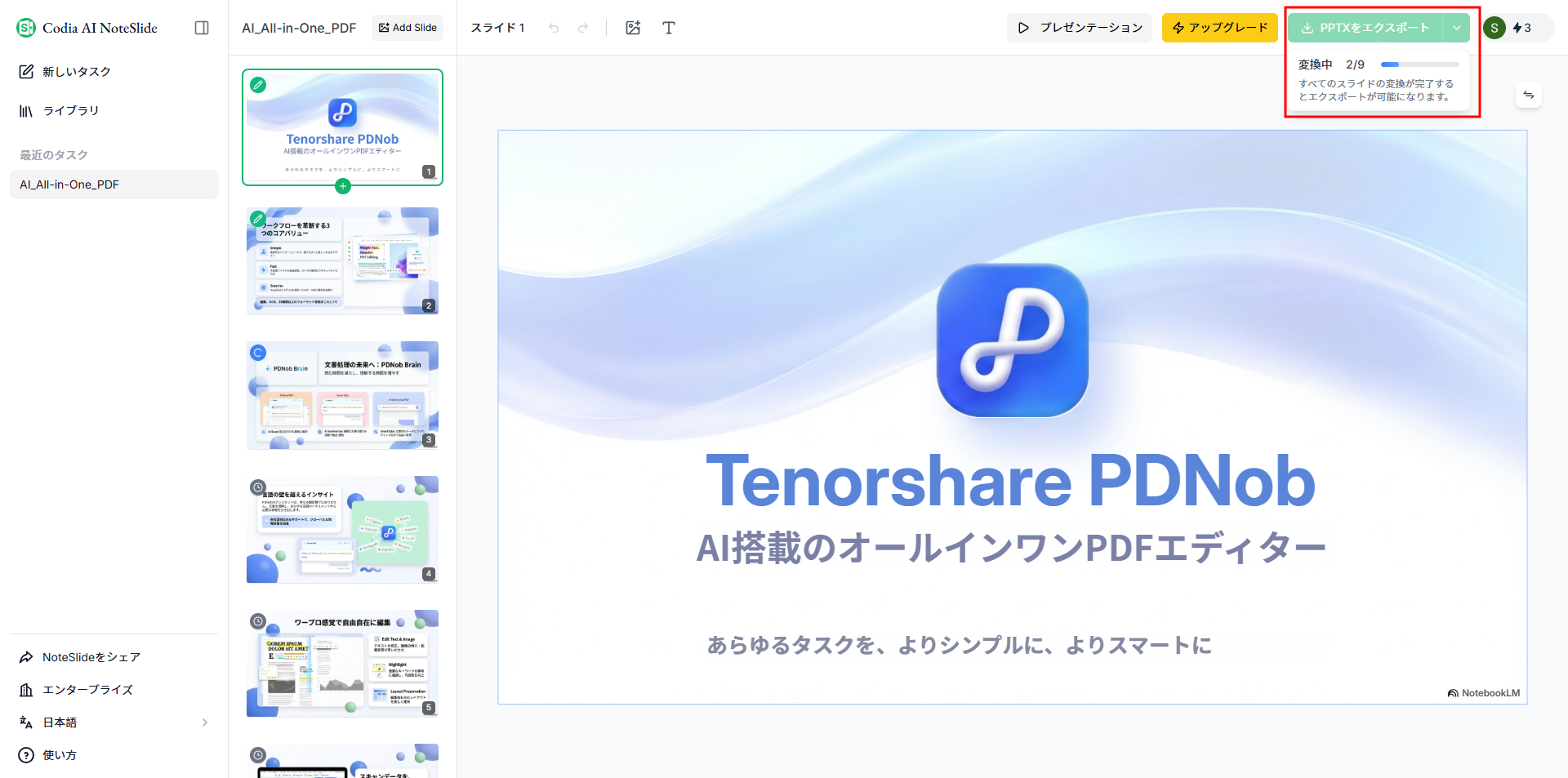Image resolution: width=1568 pixels, height=778 pixels.
Task: Click the conversion 2/9 status text
Action: tap(1331, 64)
